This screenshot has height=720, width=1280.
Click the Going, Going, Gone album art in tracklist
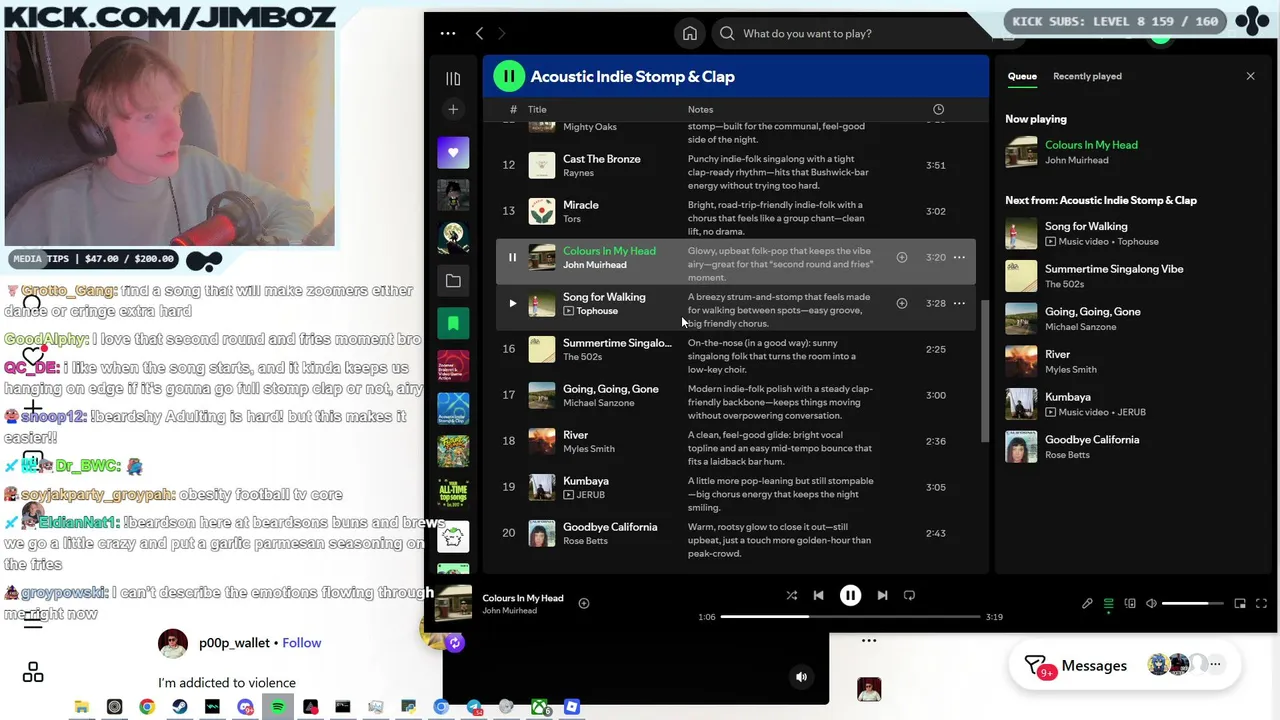click(541, 395)
